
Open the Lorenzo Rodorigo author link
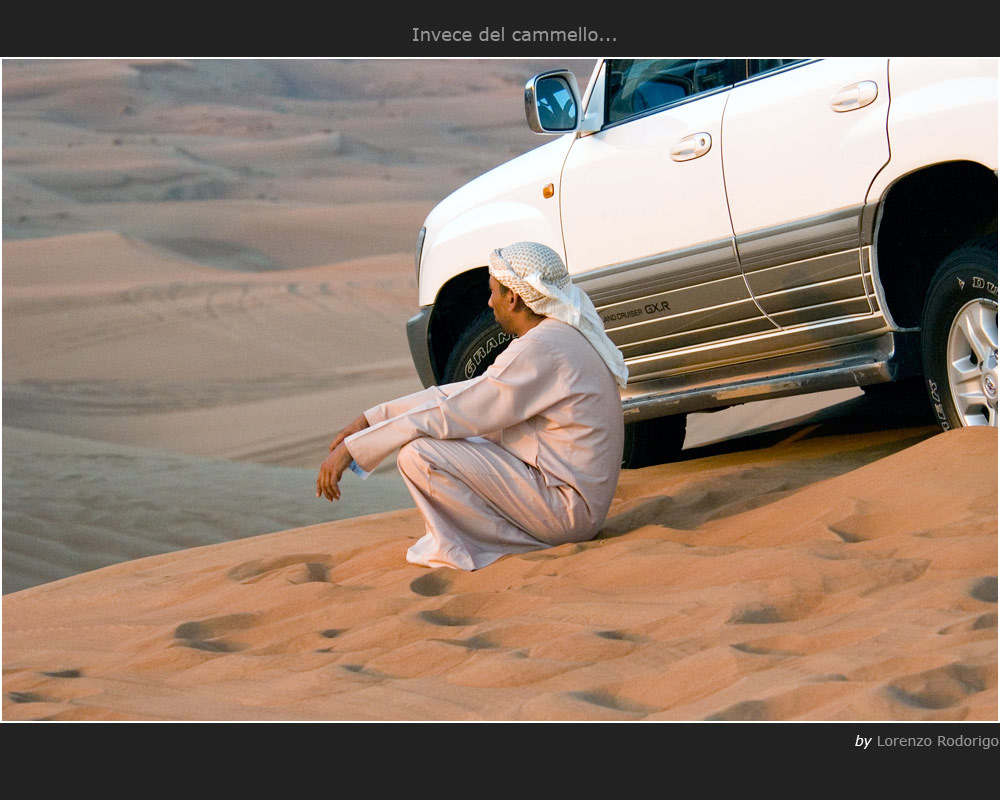937,741
